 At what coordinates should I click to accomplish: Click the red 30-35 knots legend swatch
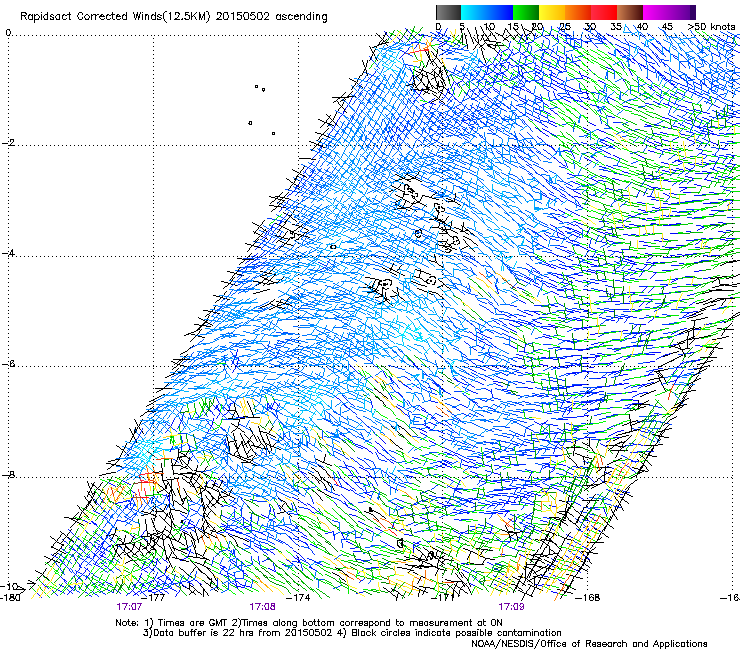coord(604,12)
